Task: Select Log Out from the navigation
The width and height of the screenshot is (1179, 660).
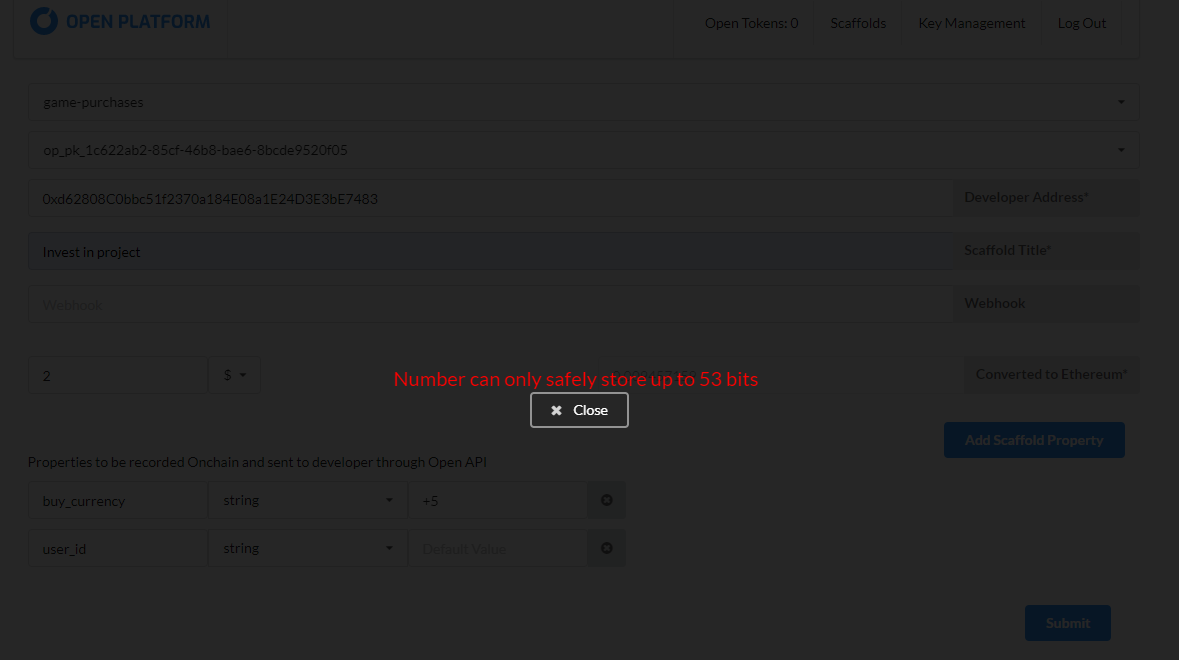Action: coord(1082,22)
